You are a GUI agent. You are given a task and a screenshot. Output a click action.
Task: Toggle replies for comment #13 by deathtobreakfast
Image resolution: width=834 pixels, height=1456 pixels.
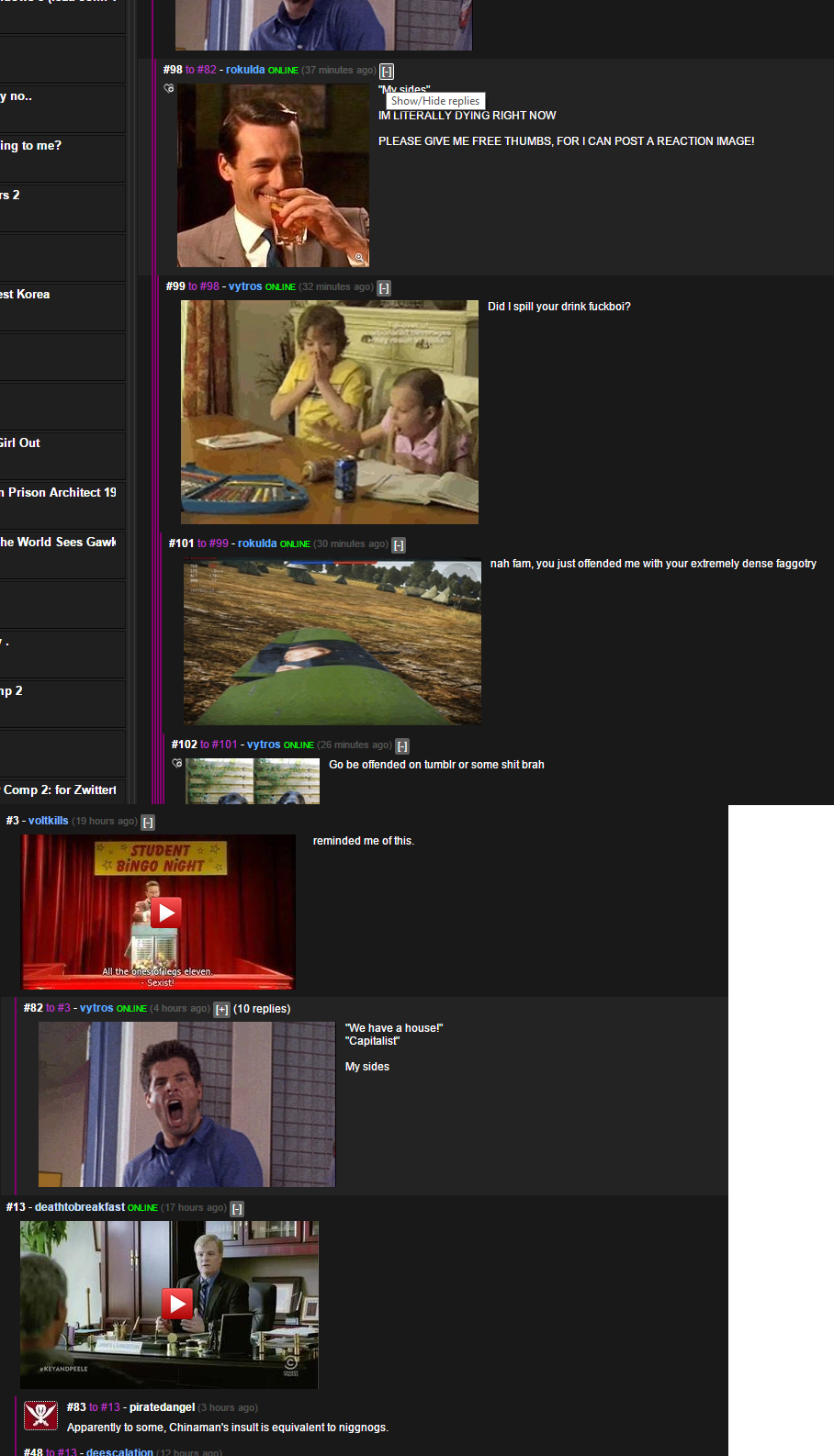pyautogui.click(x=237, y=1208)
